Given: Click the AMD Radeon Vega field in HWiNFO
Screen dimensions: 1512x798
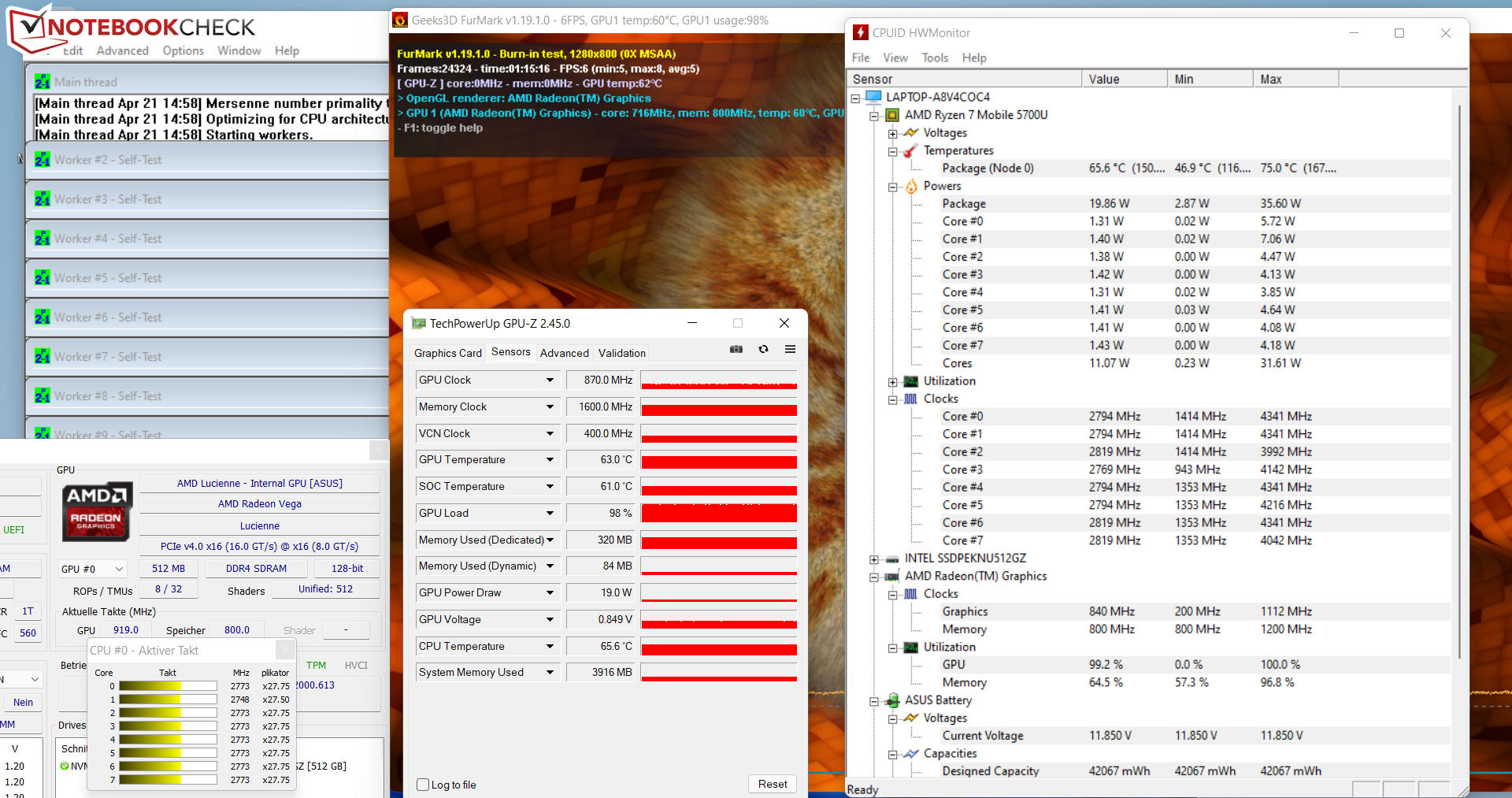Looking at the screenshot, I should (260, 504).
